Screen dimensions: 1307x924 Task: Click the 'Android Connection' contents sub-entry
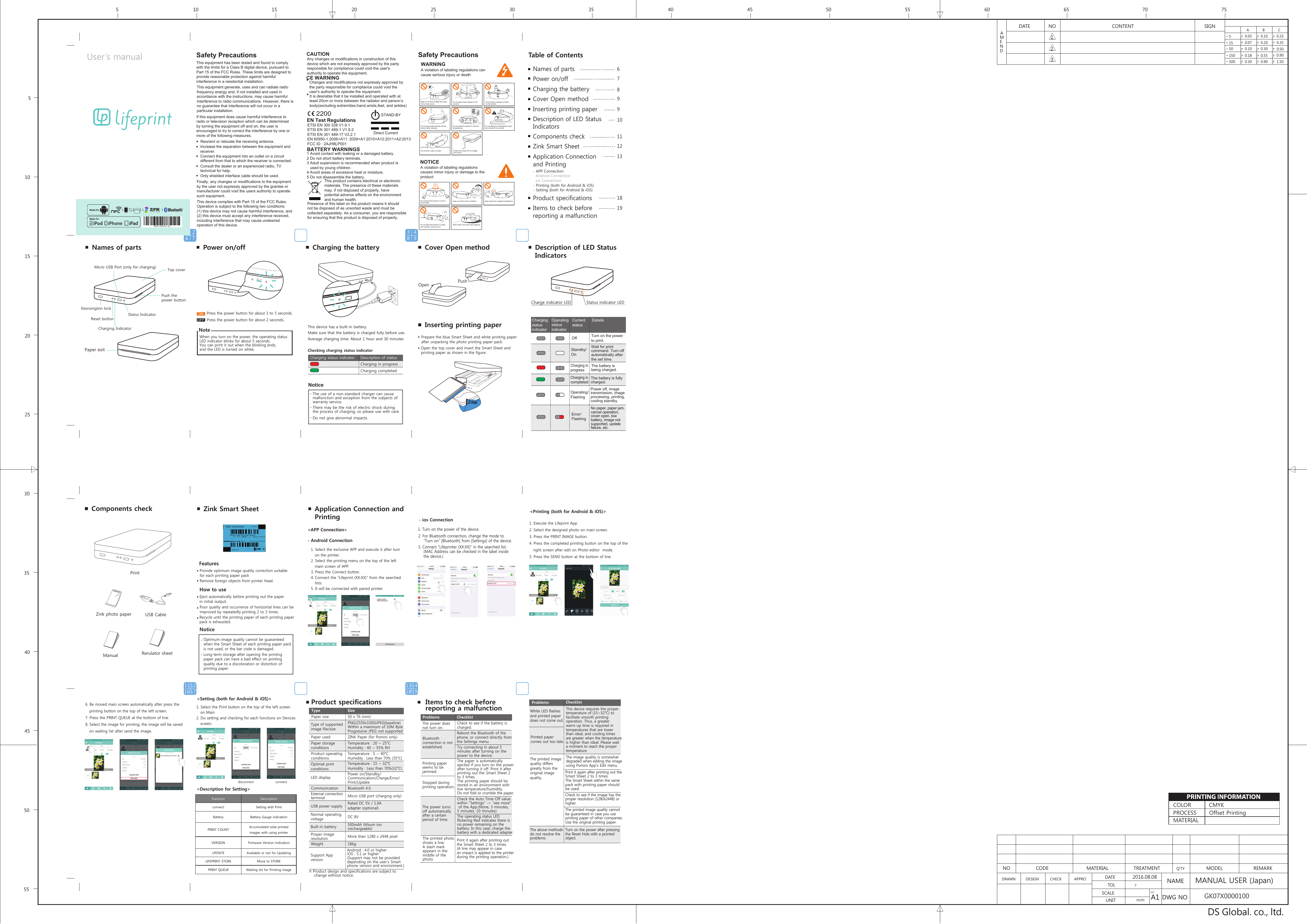click(552, 176)
